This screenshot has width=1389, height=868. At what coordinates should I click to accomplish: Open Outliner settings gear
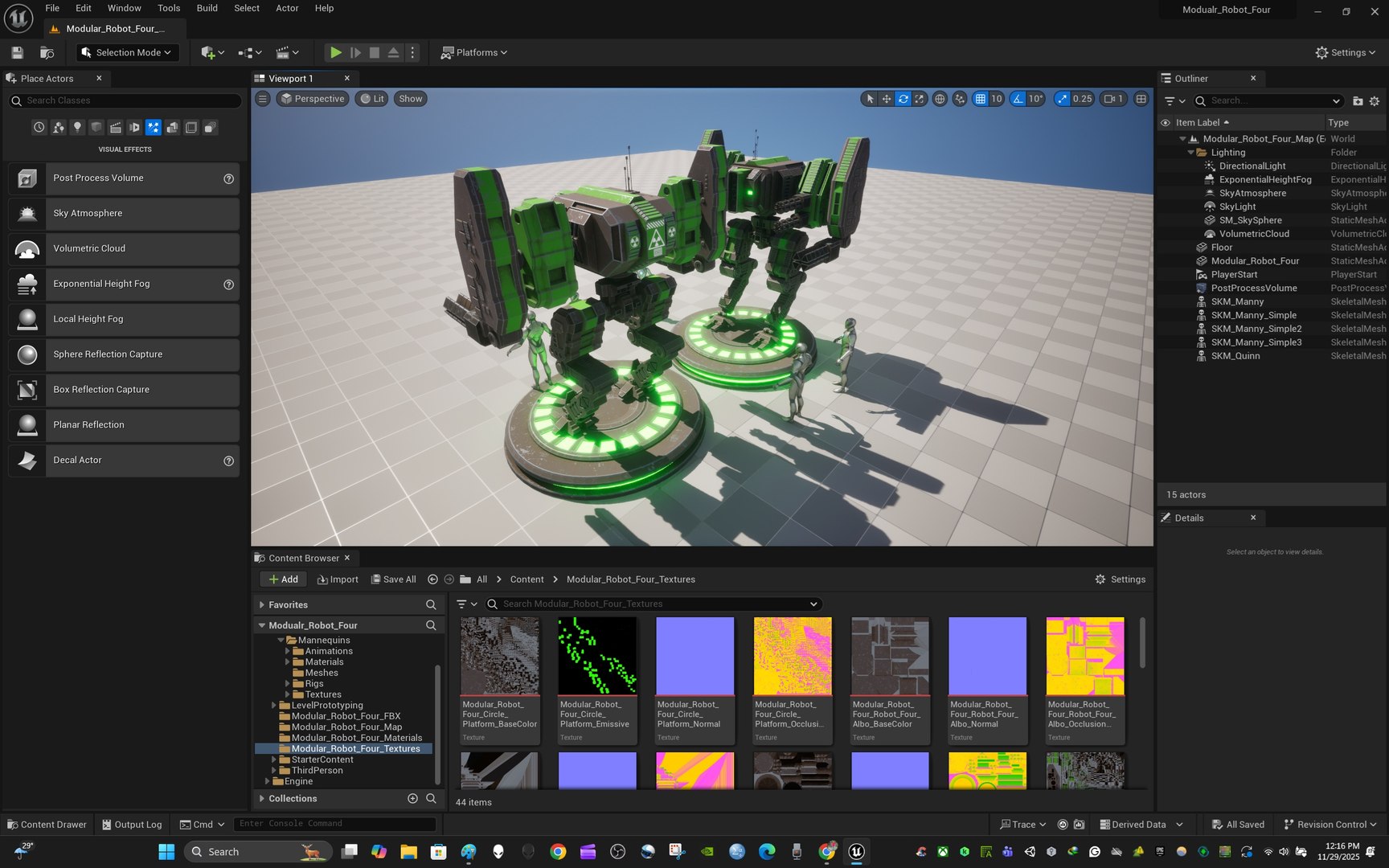point(1375,100)
